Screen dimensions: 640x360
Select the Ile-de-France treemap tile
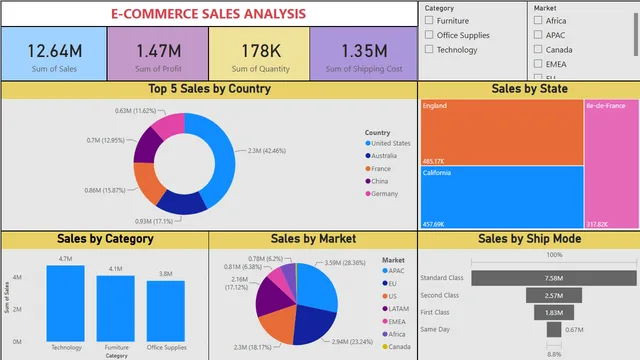point(611,164)
